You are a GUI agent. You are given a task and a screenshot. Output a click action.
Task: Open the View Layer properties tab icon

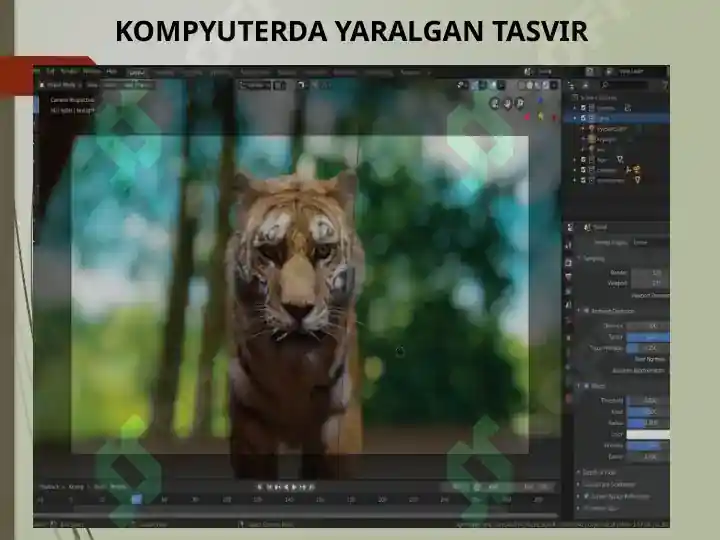click(x=568, y=291)
